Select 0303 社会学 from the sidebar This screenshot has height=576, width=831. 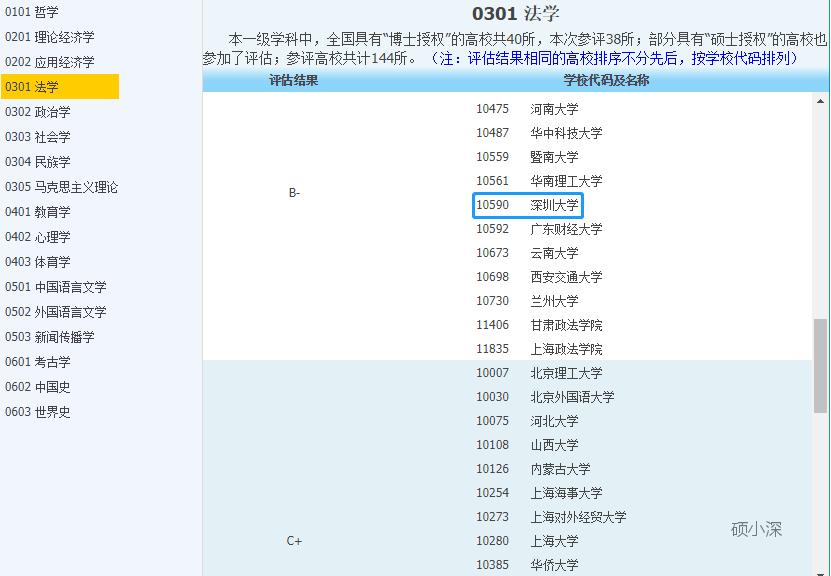pyautogui.click(x=40, y=137)
